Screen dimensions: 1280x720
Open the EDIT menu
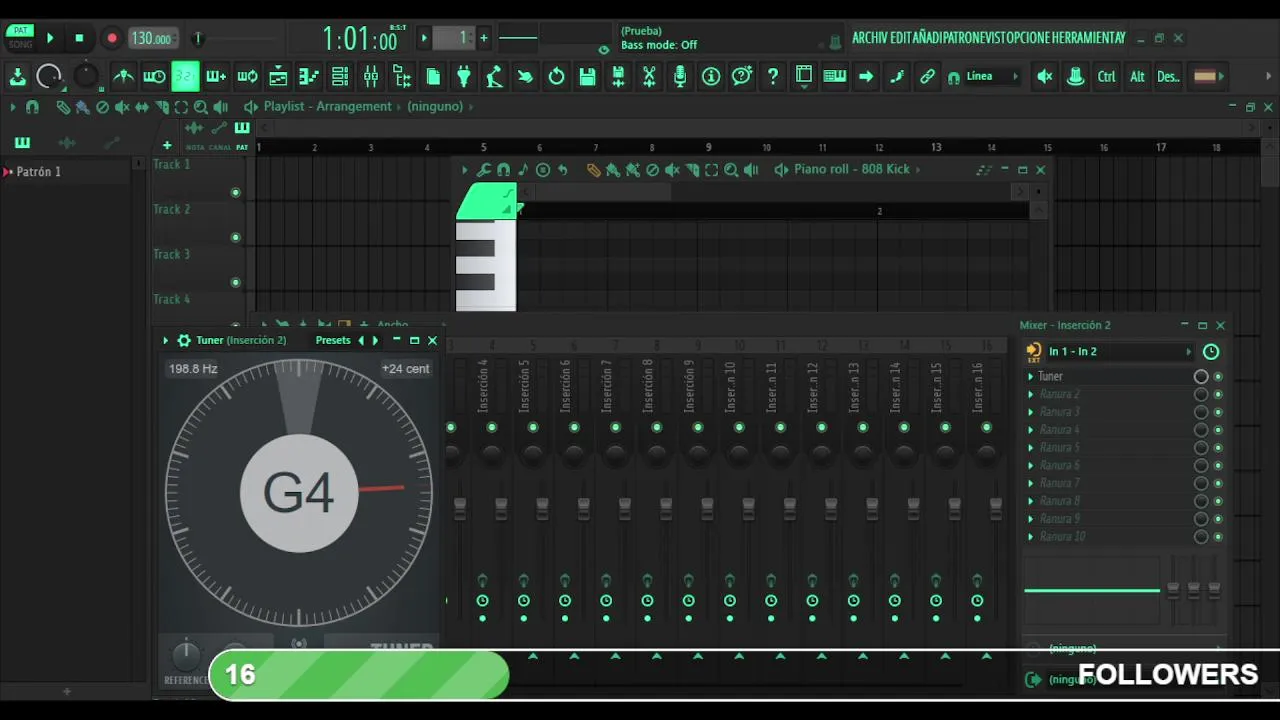901,38
